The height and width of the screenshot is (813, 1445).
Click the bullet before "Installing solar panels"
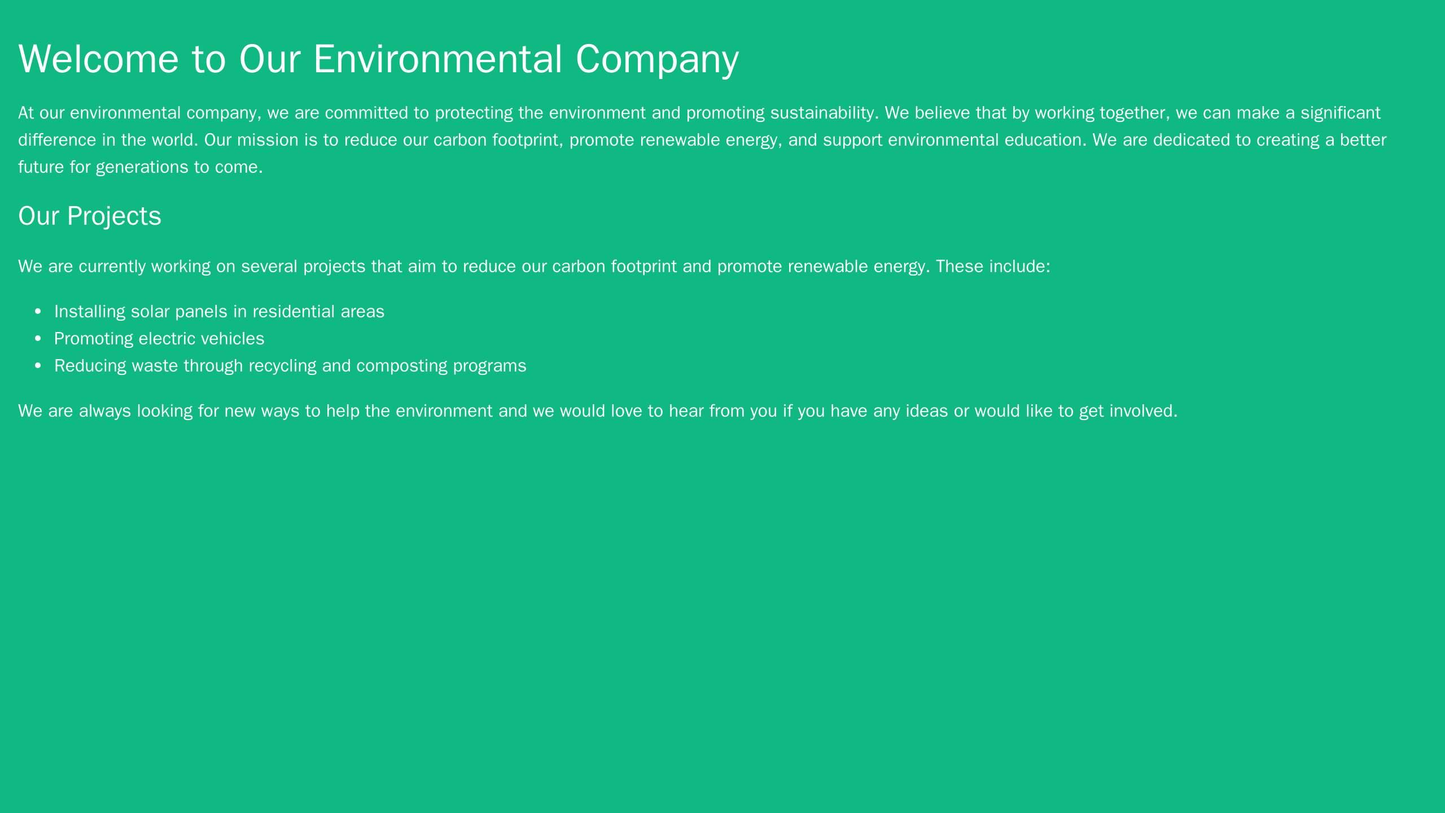(38, 312)
